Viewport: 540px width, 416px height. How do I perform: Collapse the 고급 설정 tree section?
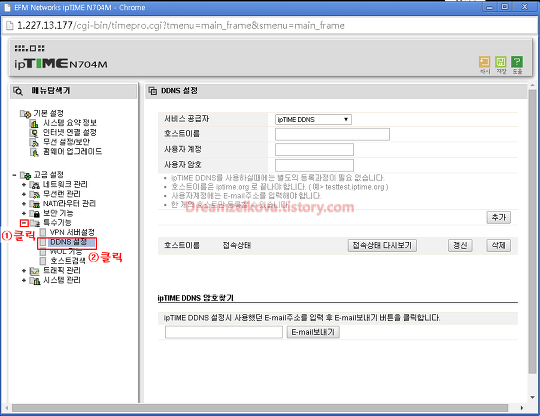pos(14,175)
